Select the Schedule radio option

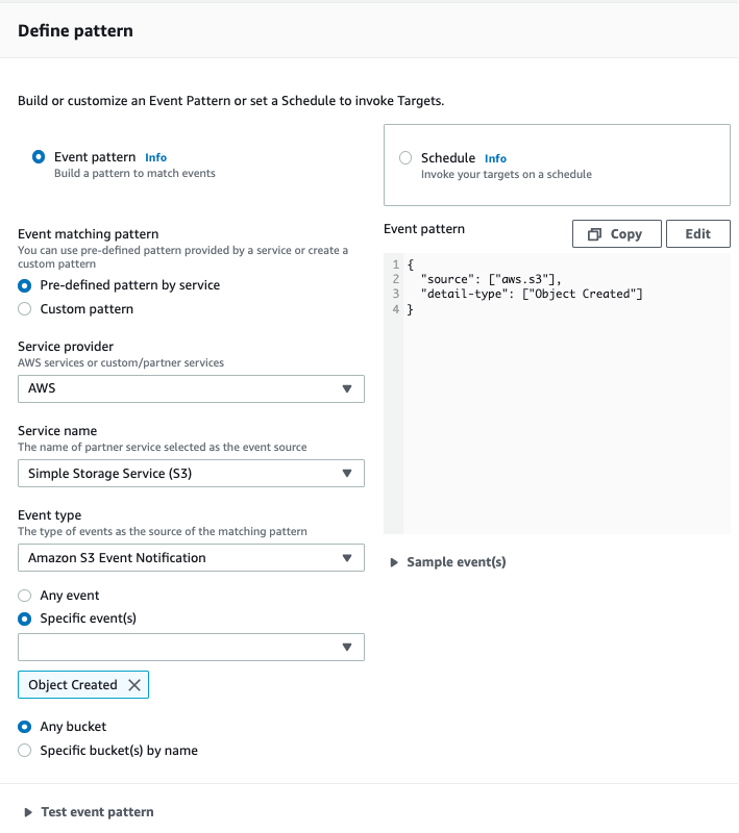coord(405,158)
